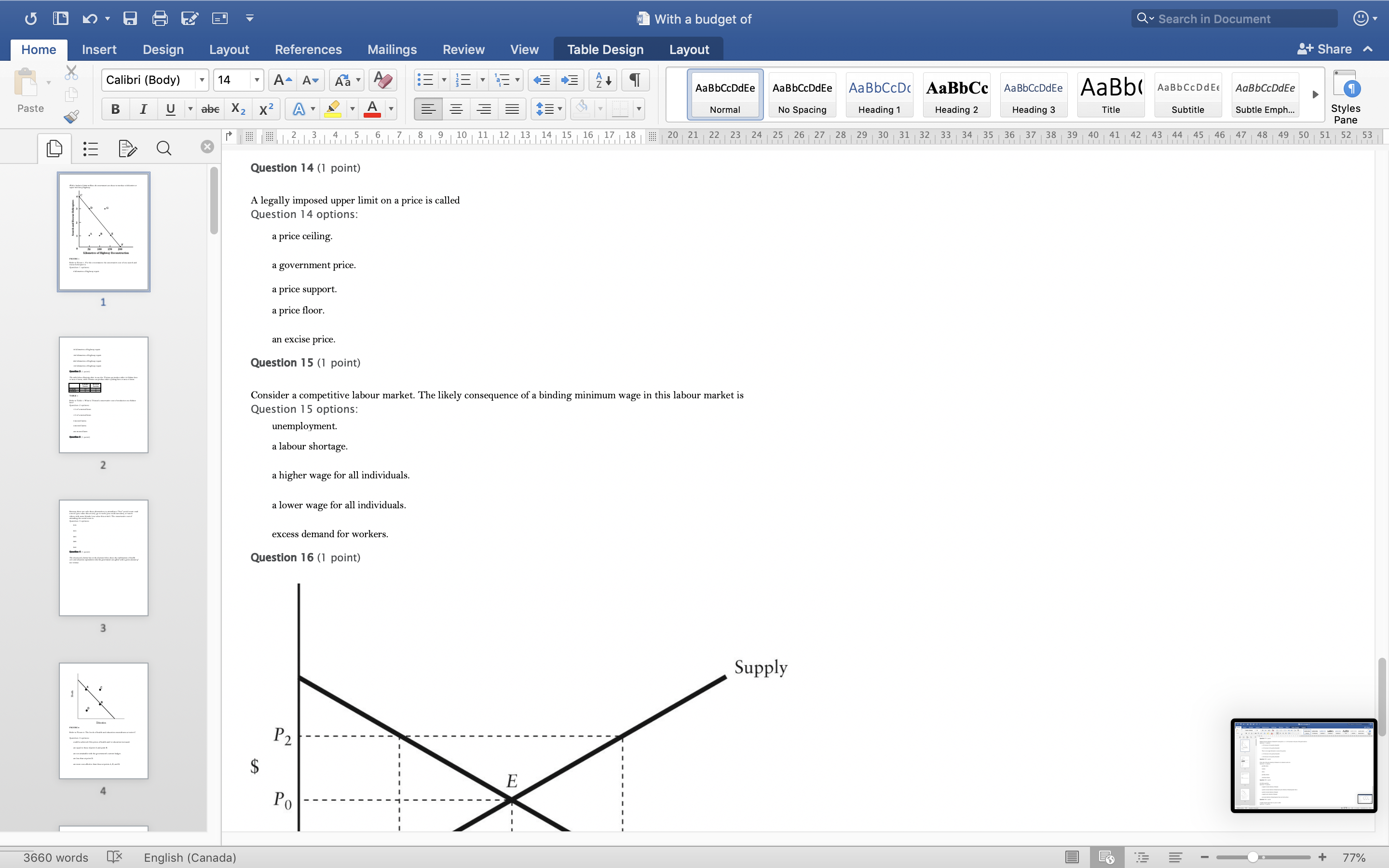Image resolution: width=1389 pixels, height=868 pixels.
Task: Switch to the References tab
Action: pos(308,49)
